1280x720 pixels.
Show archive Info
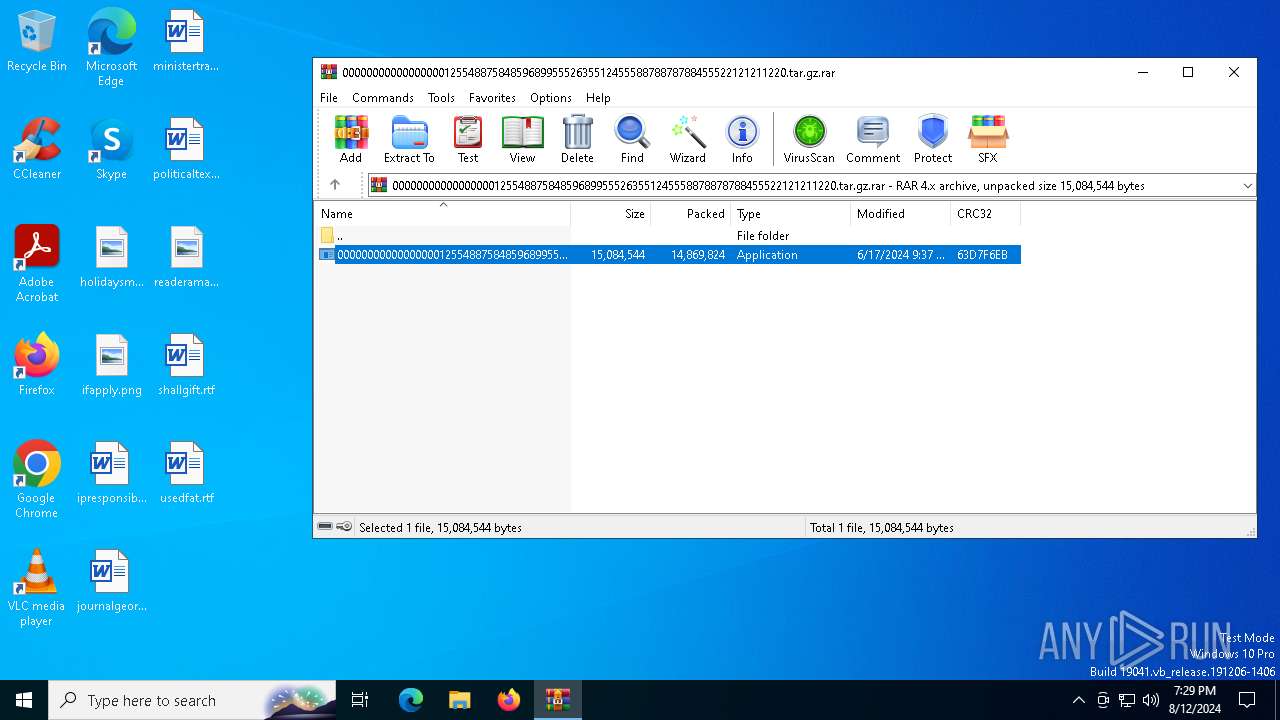pyautogui.click(x=742, y=139)
